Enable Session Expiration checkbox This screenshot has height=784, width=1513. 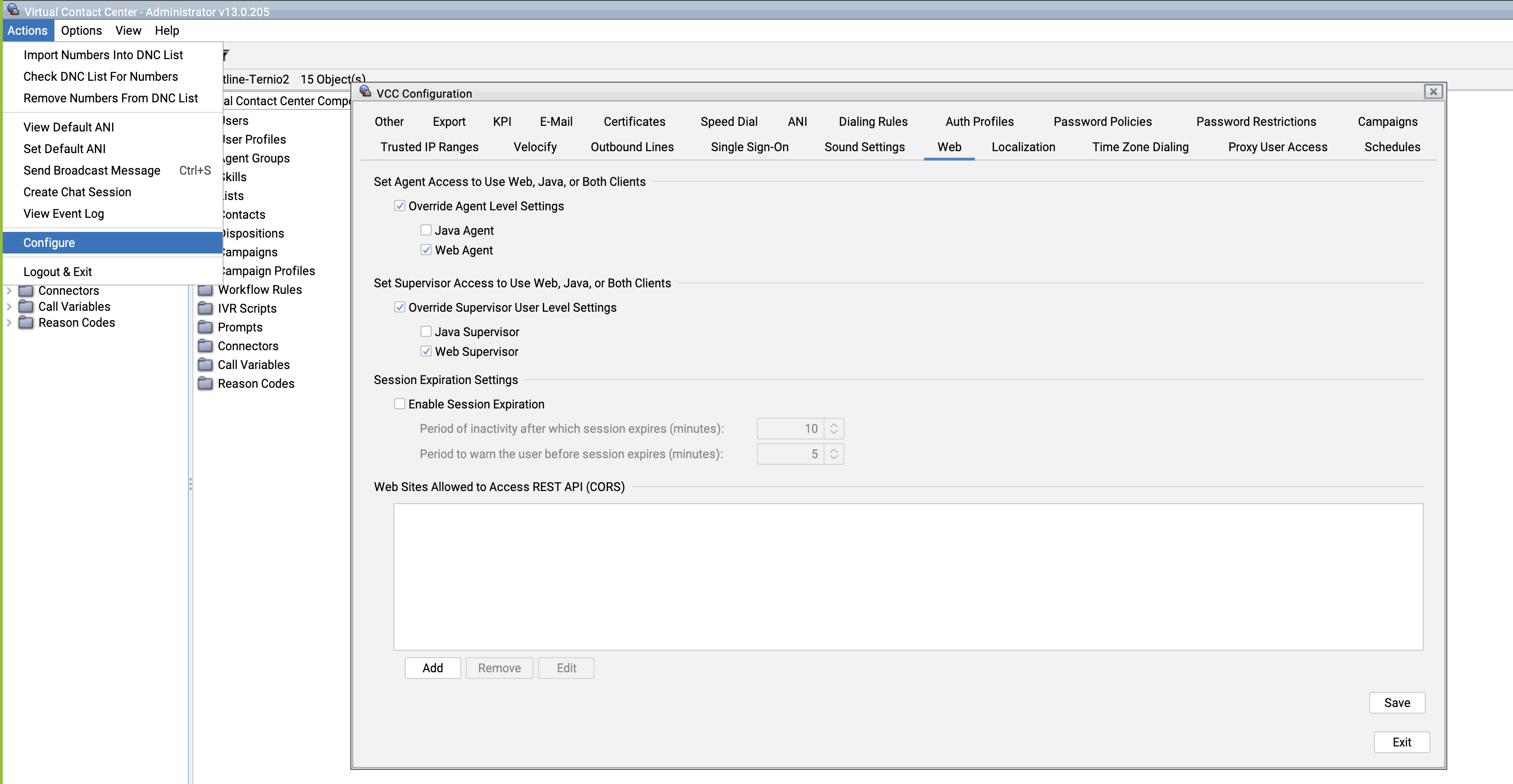pos(400,404)
